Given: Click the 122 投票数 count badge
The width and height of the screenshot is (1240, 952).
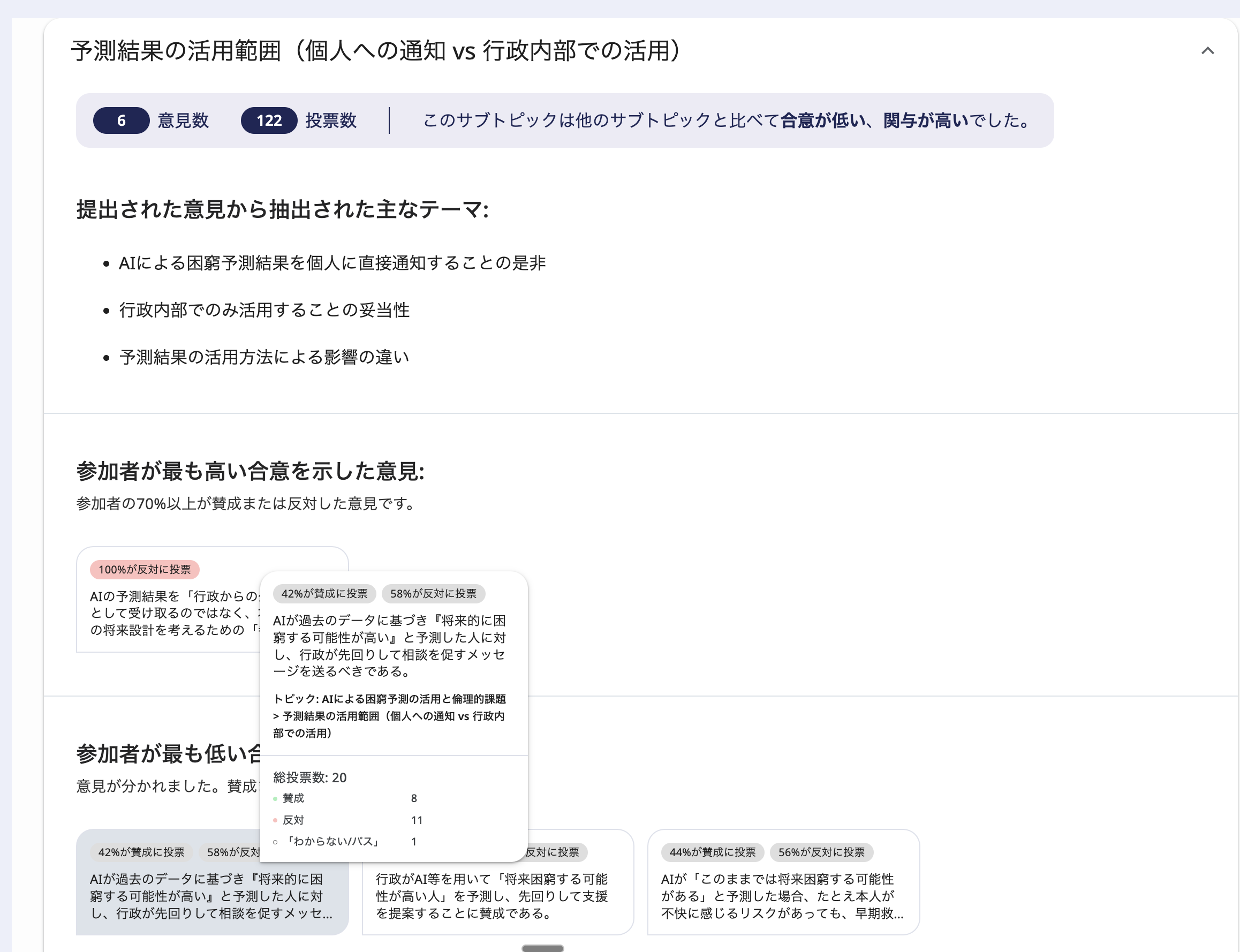Looking at the screenshot, I should [269, 120].
